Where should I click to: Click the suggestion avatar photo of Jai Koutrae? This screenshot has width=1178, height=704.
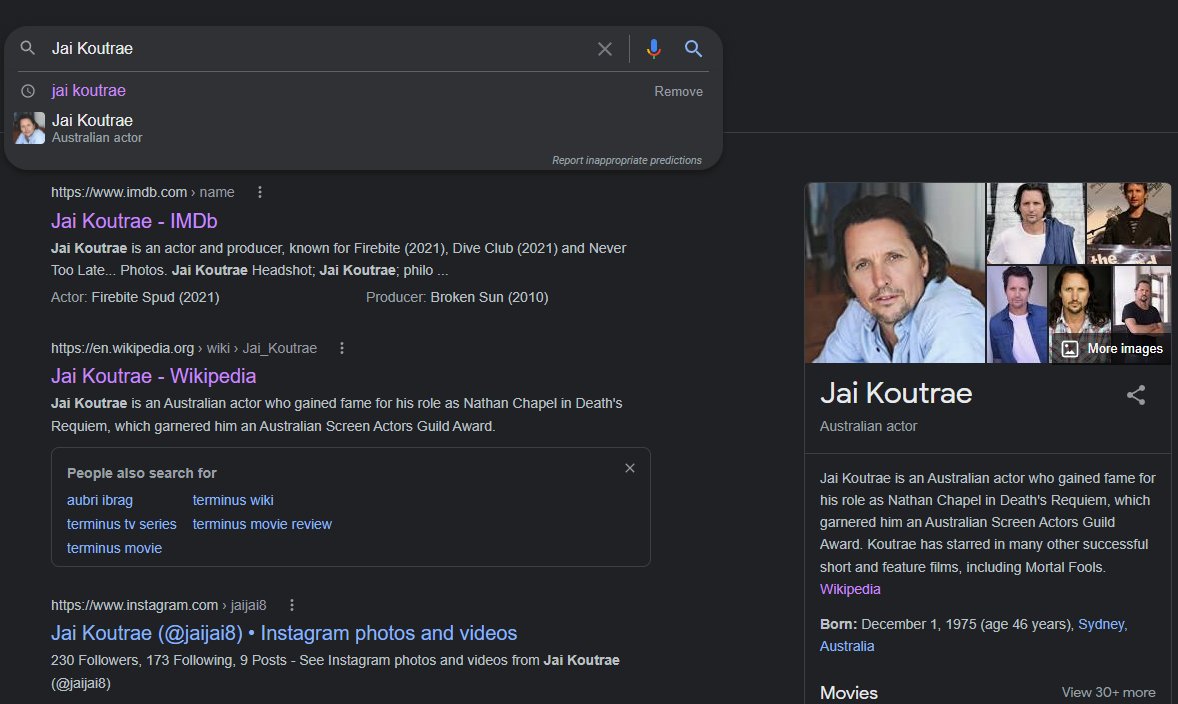pos(29,128)
